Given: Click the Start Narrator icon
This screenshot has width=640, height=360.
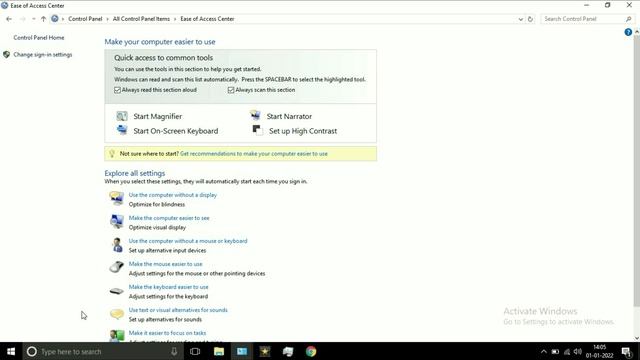Looking at the screenshot, I should [255, 116].
